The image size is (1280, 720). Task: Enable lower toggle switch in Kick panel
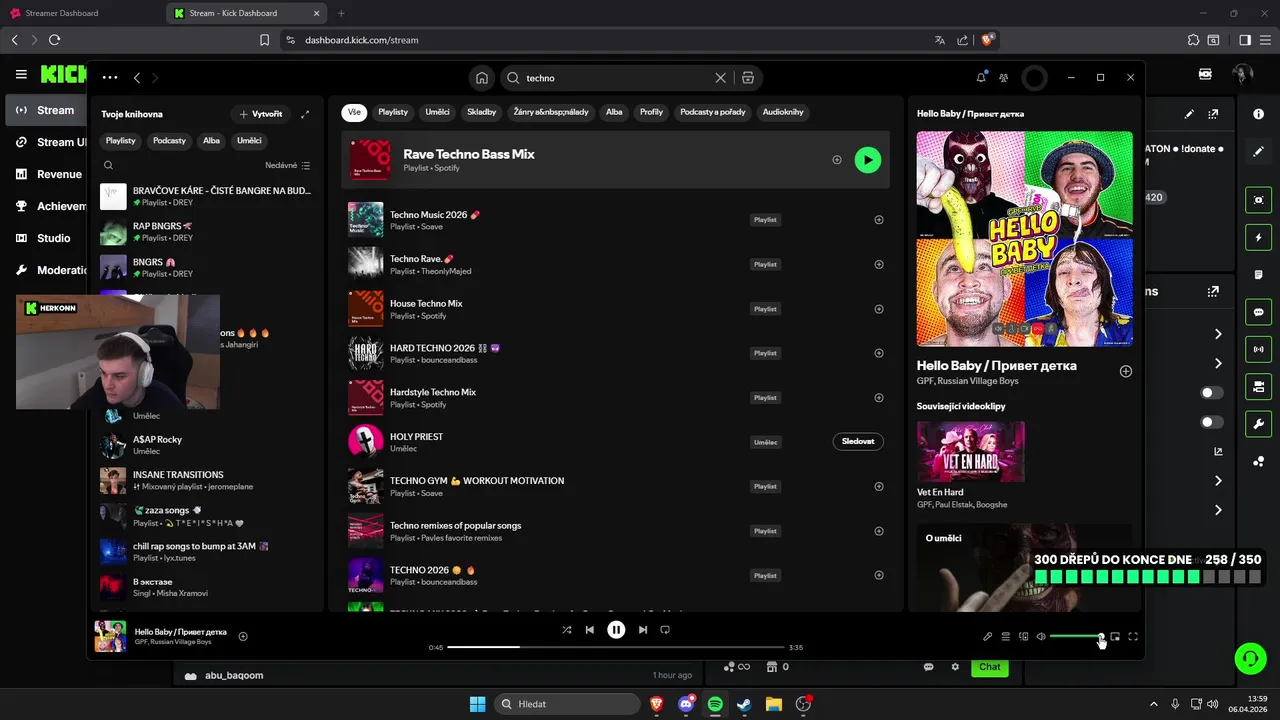(1212, 422)
